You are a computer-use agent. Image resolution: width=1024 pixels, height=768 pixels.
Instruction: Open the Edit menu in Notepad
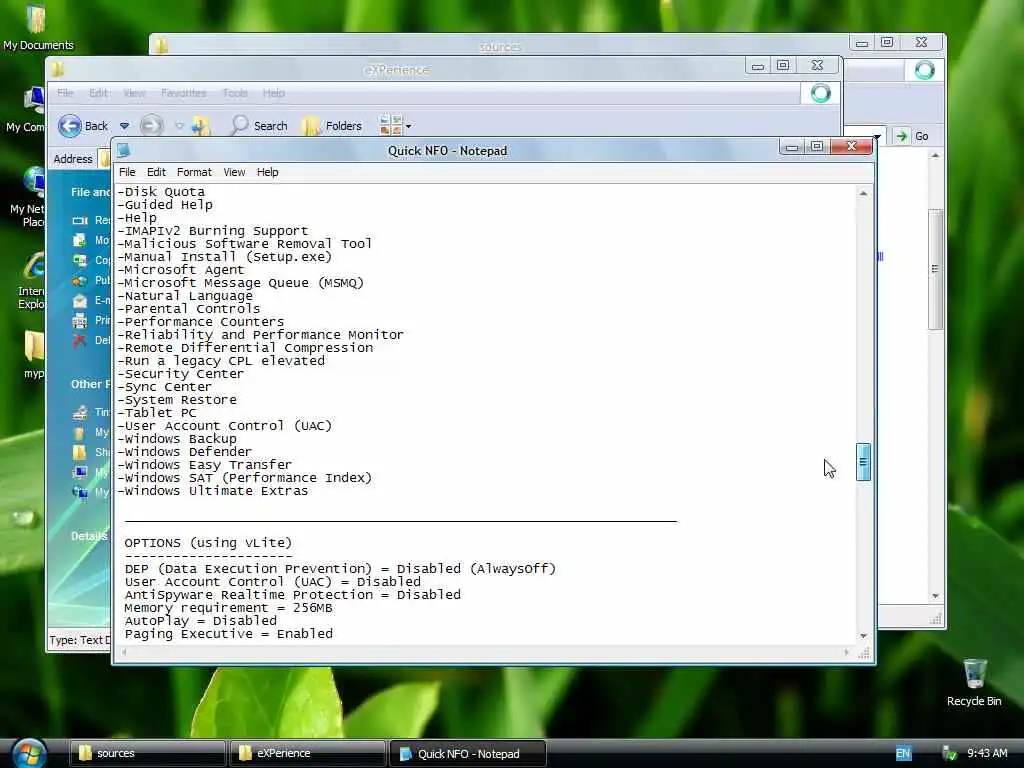[x=156, y=172]
